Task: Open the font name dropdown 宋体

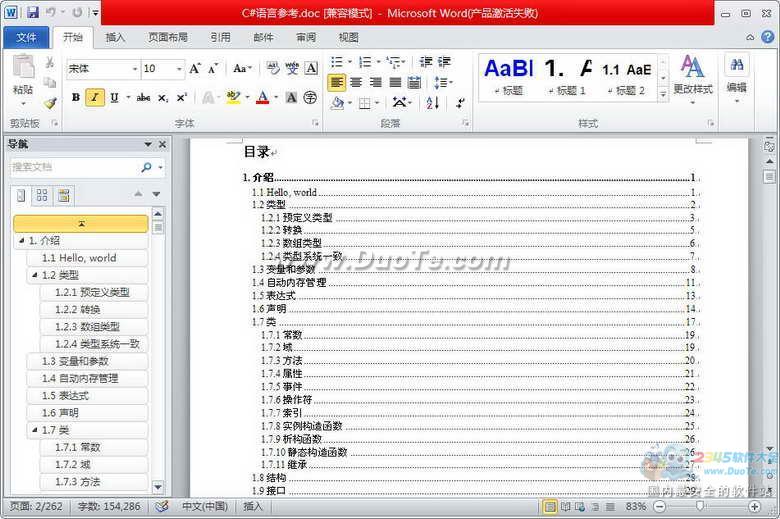Action: [x=135, y=69]
